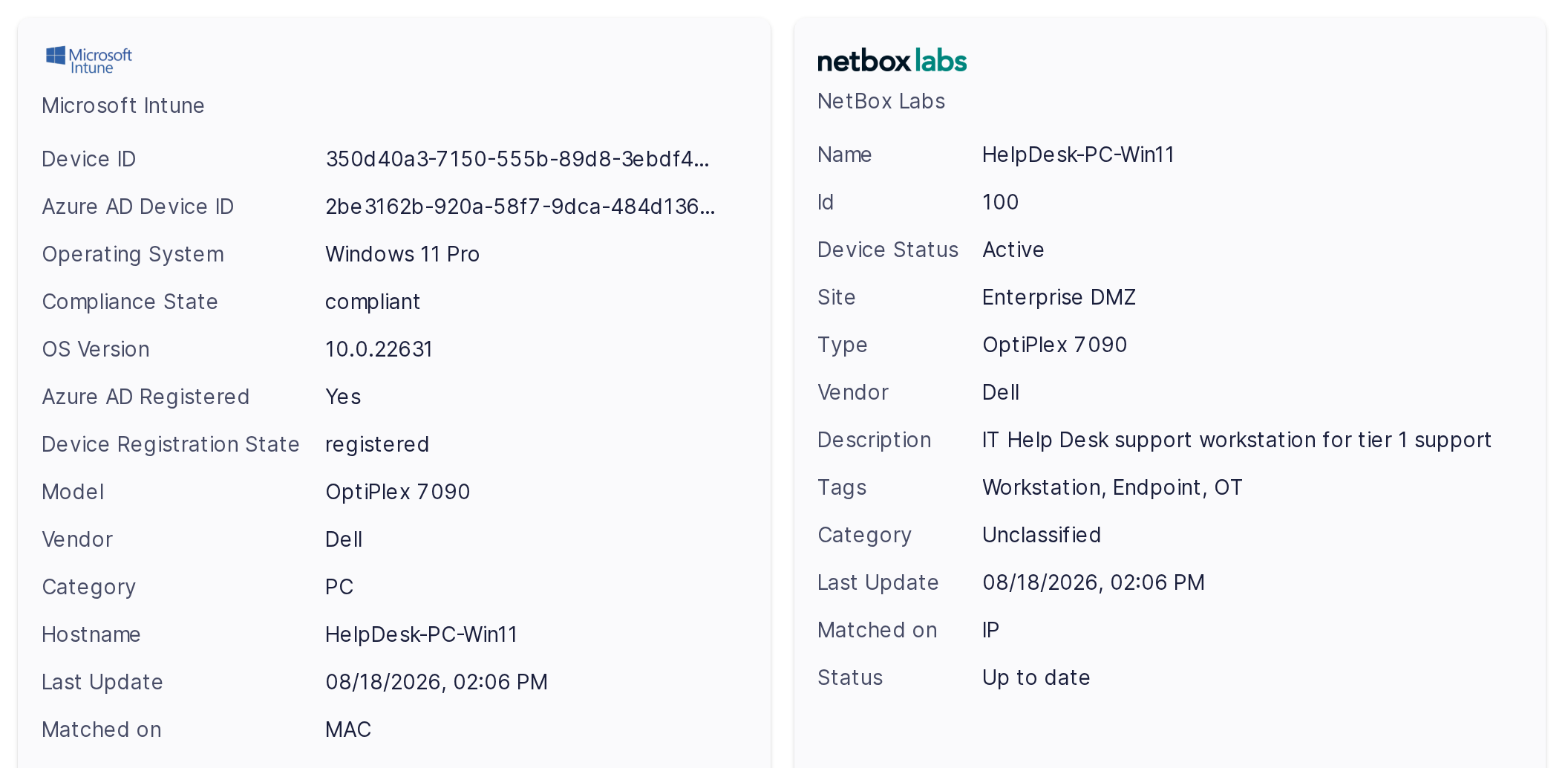Select the compliant Compliance State value

coord(373,302)
